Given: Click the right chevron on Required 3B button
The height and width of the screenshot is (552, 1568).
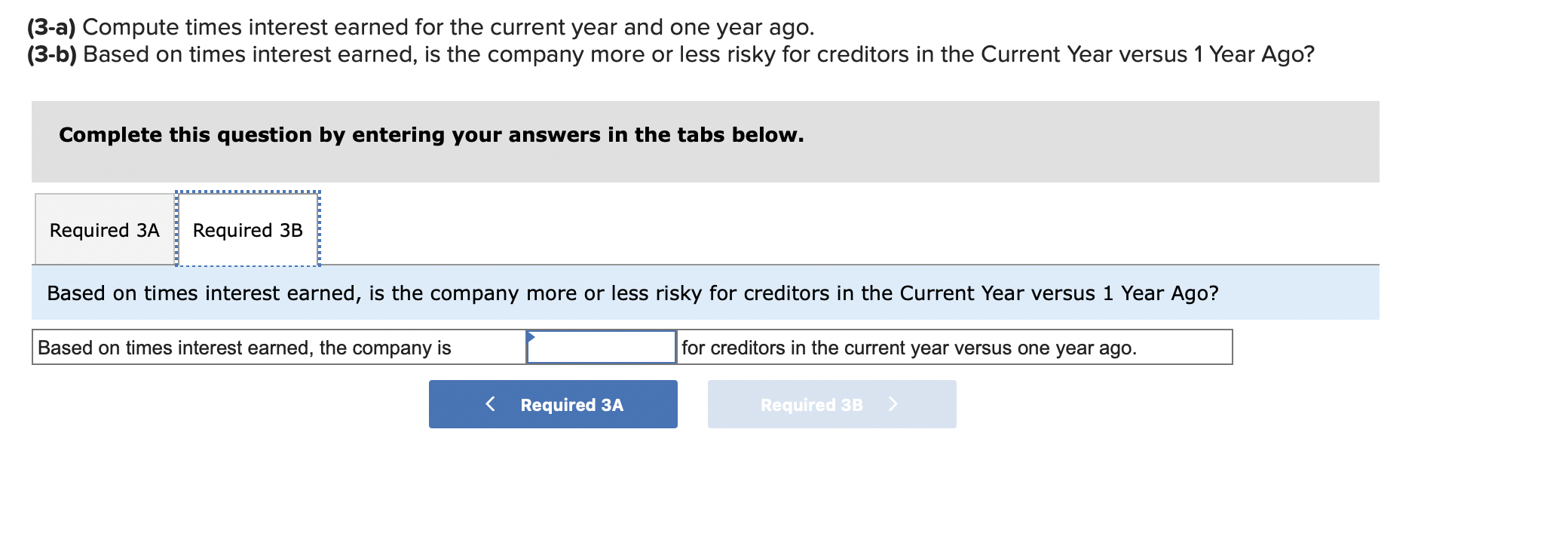Looking at the screenshot, I should point(893,404).
